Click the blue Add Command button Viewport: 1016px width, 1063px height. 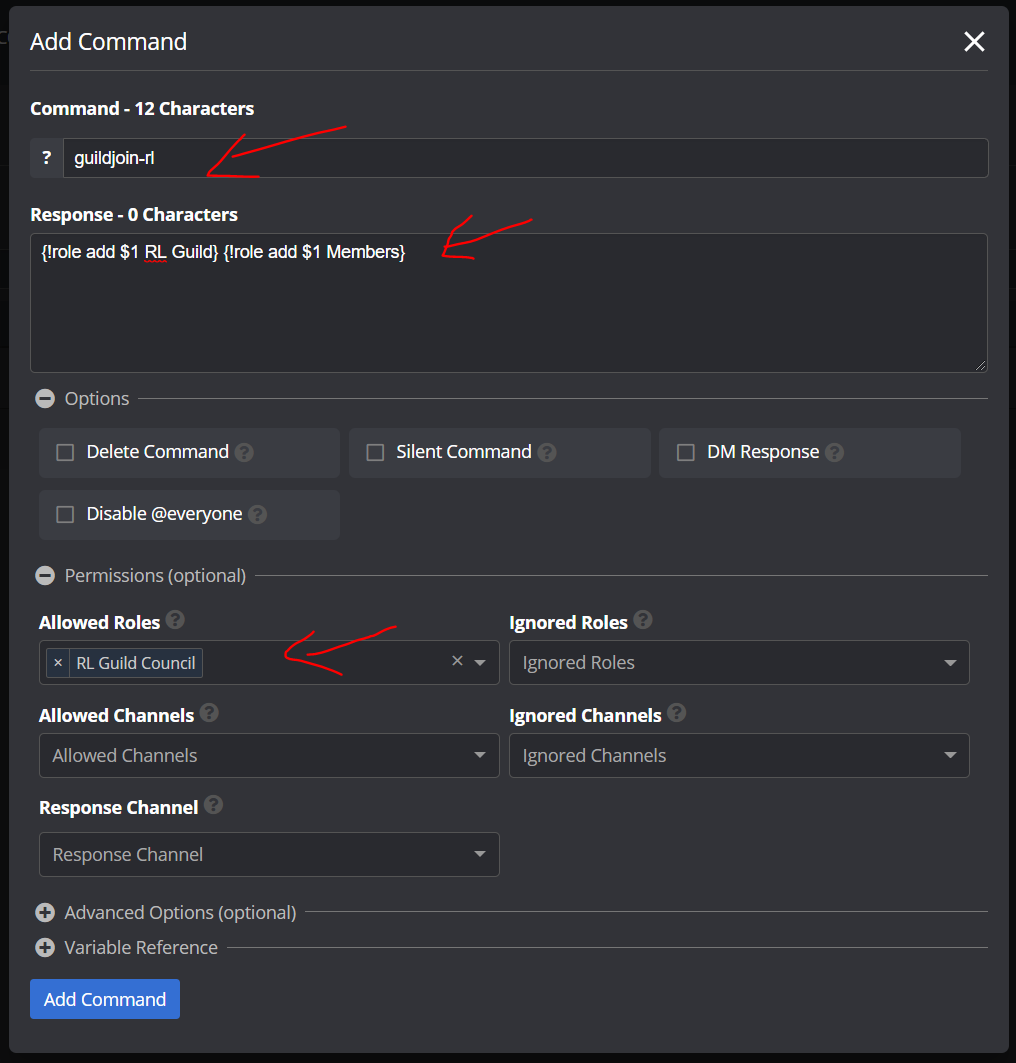coord(105,999)
